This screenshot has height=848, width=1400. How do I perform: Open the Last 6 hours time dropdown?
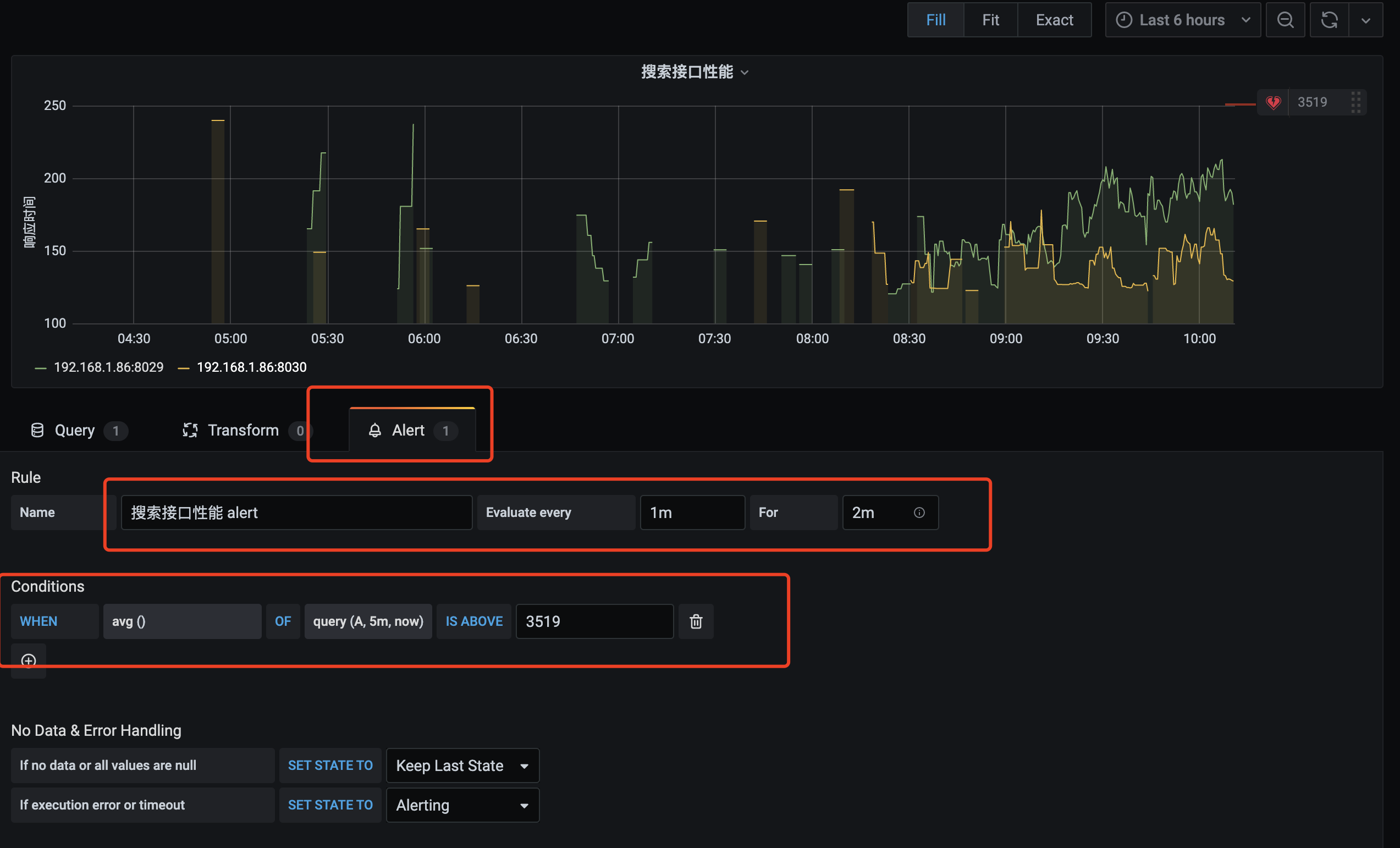[1182, 20]
